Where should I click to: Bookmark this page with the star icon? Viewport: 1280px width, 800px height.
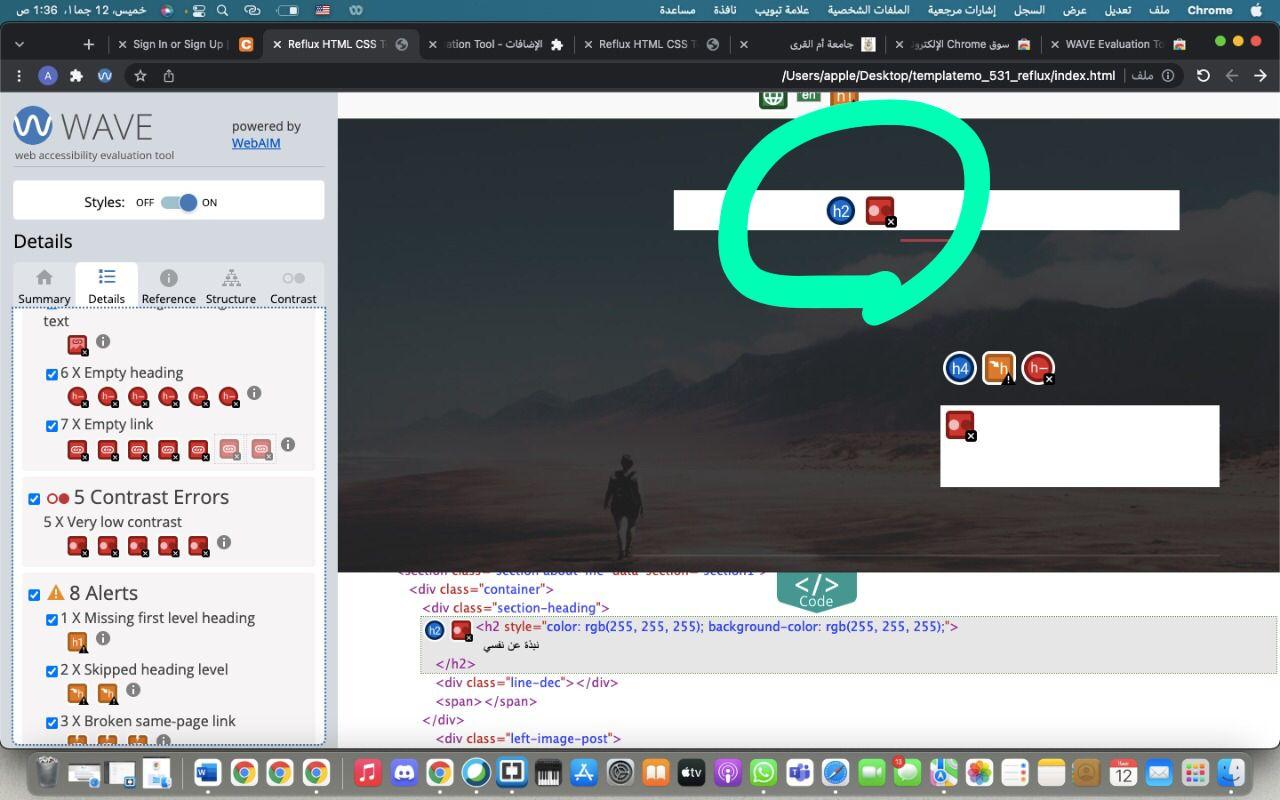(x=140, y=75)
